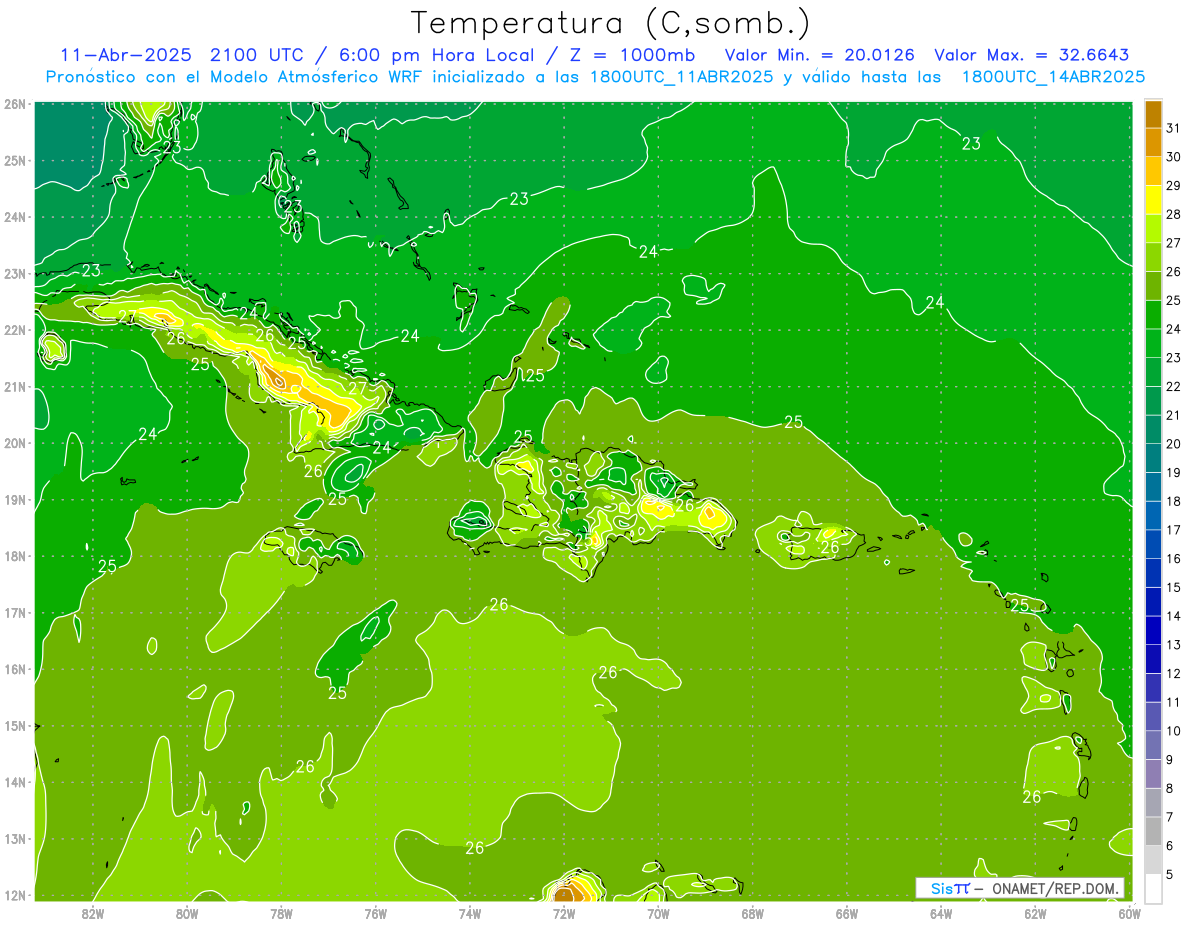
Task: Click the title 'Temperatura (C,somb.)'
Action: (x=611, y=23)
